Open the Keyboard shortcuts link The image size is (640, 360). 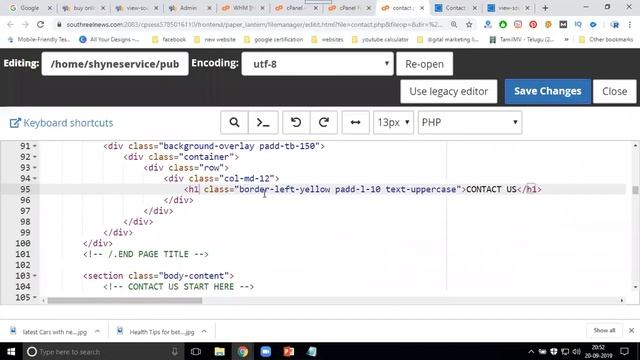[x=61, y=123]
